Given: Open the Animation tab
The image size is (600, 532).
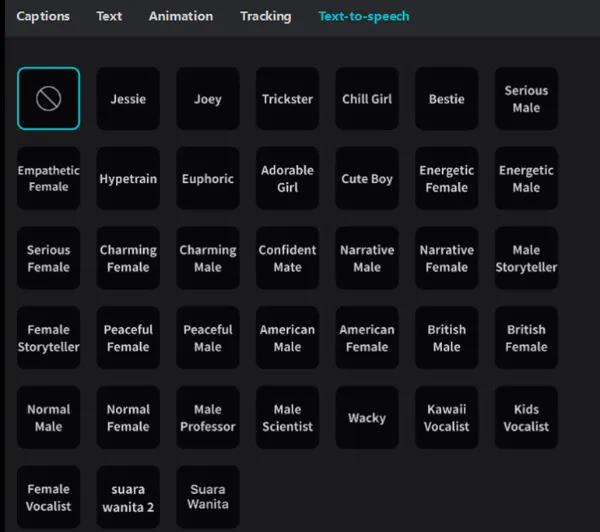Looking at the screenshot, I should pyautogui.click(x=181, y=16).
